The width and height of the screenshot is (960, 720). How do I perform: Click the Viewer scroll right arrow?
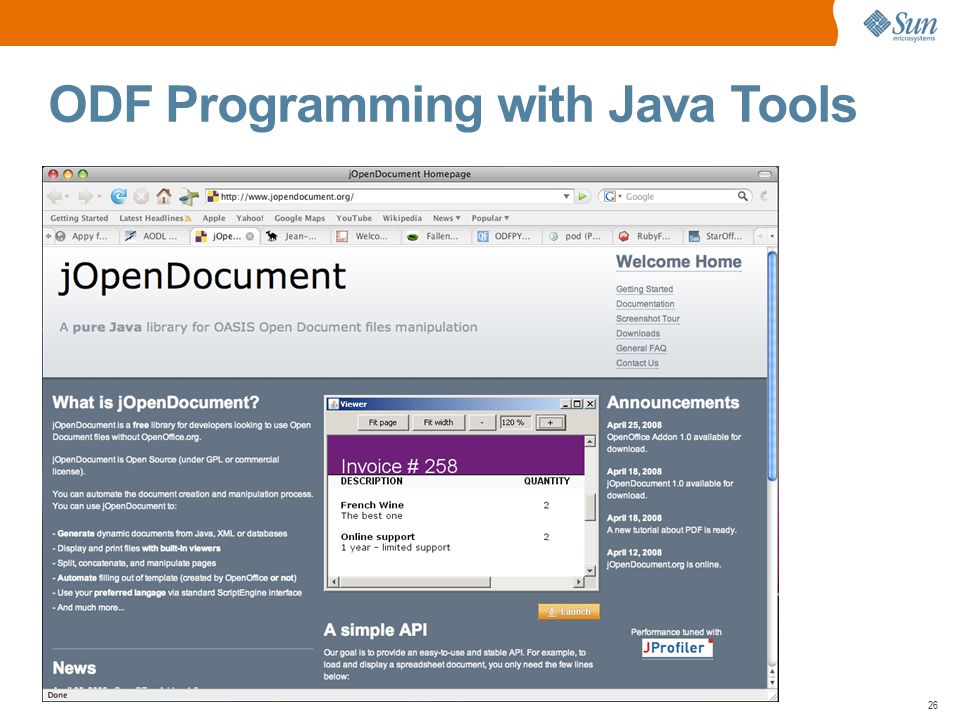pyautogui.click(x=579, y=582)
